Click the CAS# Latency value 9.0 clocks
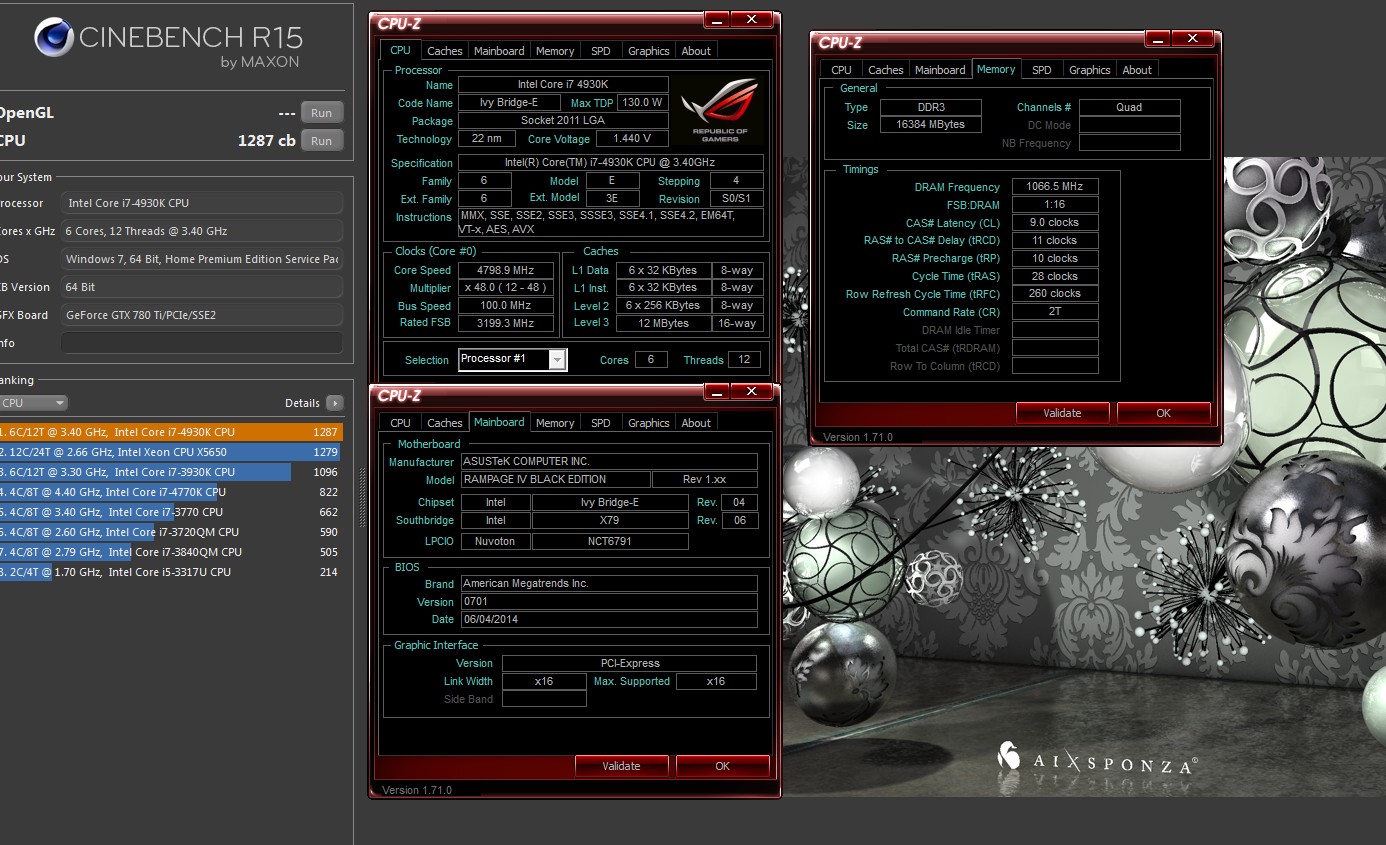The width and height of the screenshot is (1386, 845). [1055, 223]
